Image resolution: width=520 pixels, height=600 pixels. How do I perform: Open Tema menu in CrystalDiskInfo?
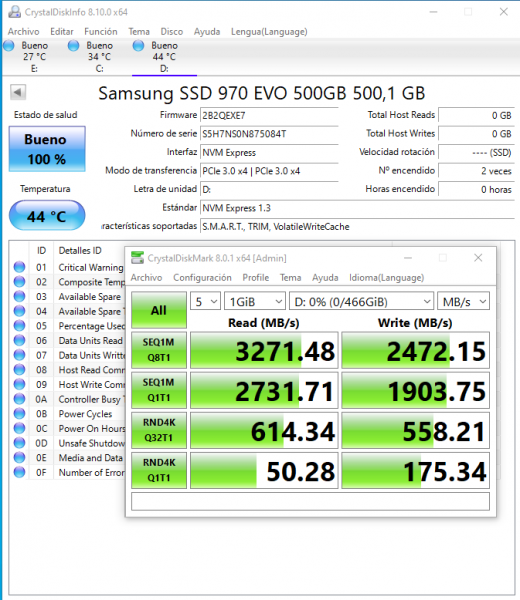[x=139, y=31]
